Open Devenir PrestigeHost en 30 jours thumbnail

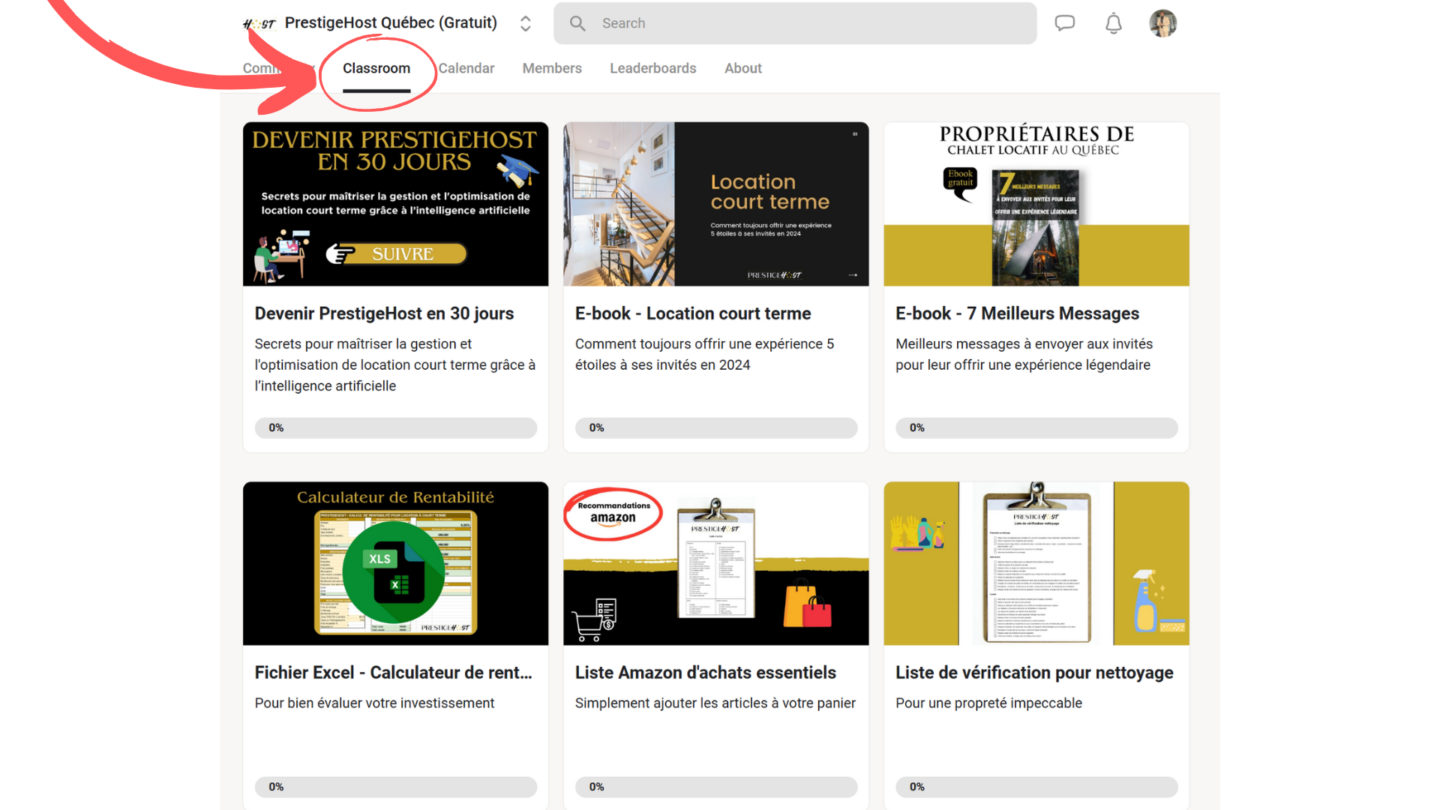(396, 204)
